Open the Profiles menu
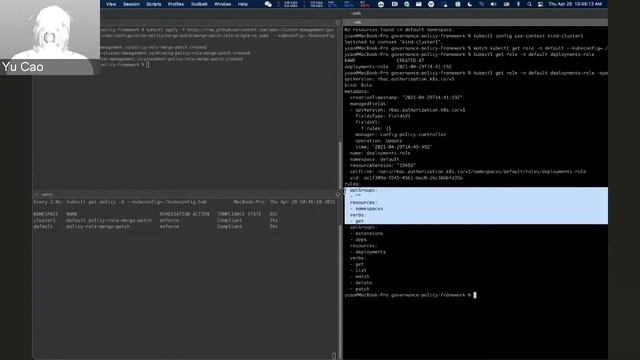 tap(176, 4)
